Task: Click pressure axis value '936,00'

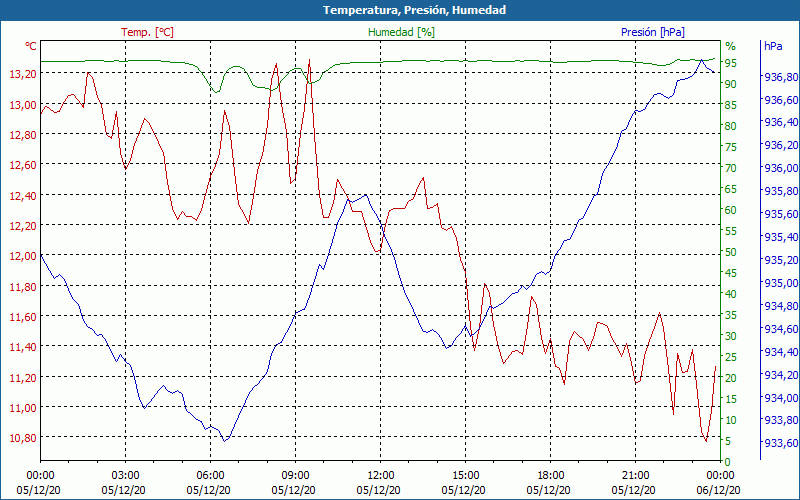Action: [x=781, y=168]
